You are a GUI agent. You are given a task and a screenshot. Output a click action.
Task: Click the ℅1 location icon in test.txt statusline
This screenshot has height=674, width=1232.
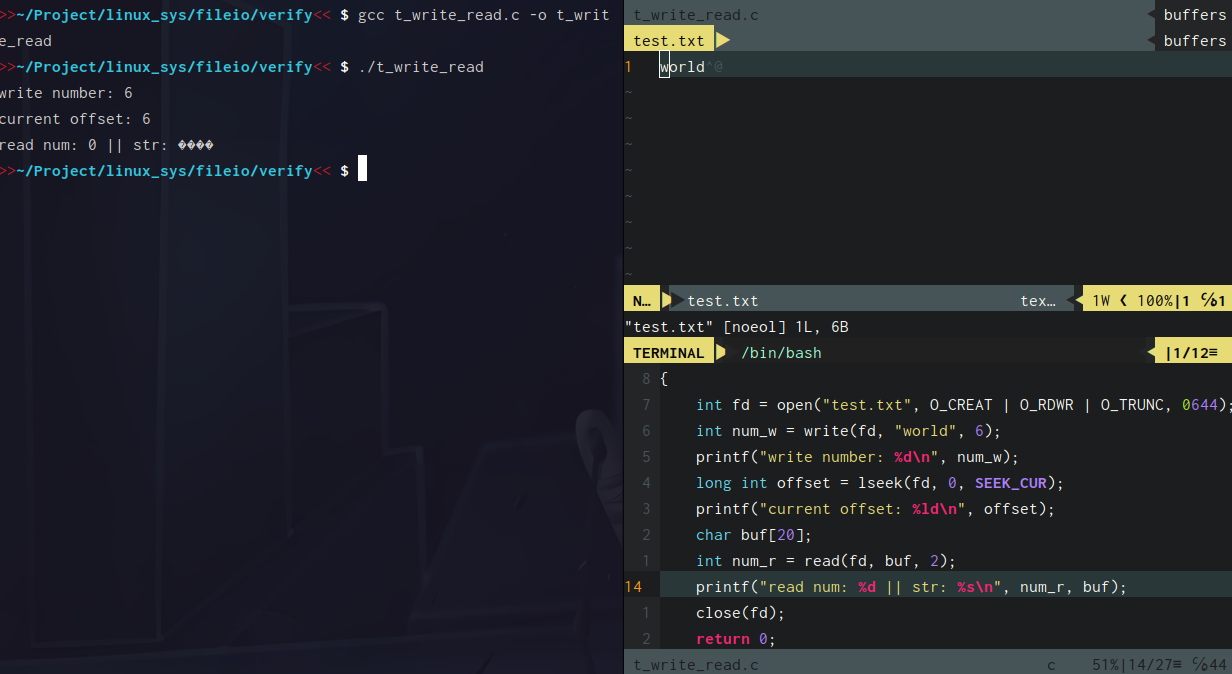coord(1207,299)
